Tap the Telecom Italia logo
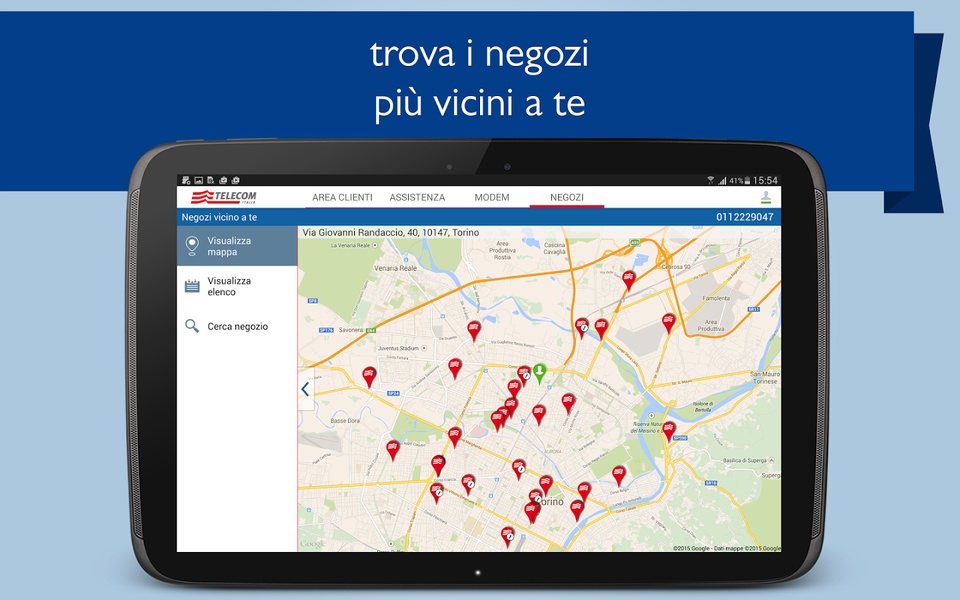Image resolution: width=960 pixels, height=600 pixels. click(x=224, y=197)
